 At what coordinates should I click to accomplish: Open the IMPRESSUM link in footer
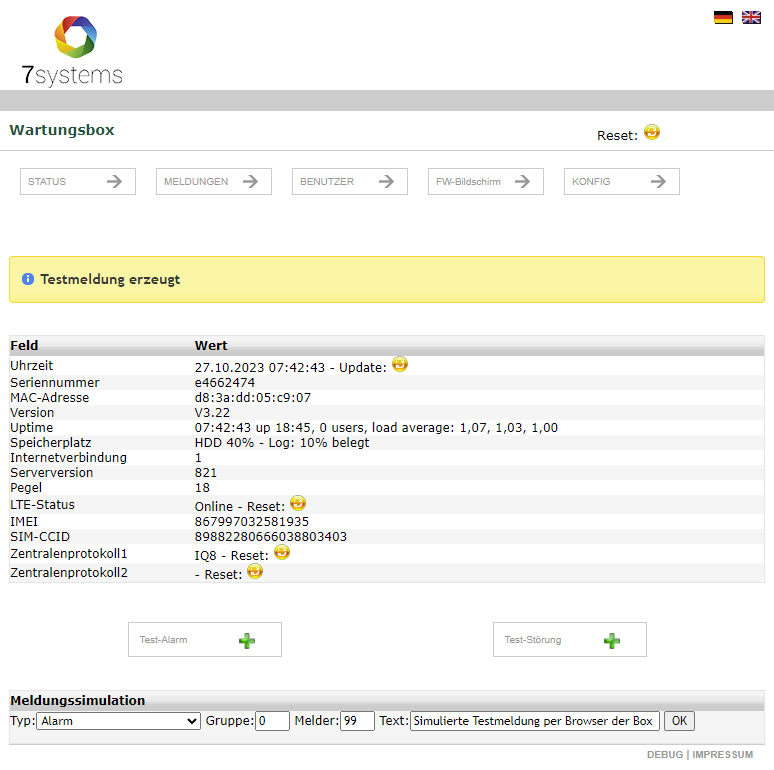tap(723, 755)
